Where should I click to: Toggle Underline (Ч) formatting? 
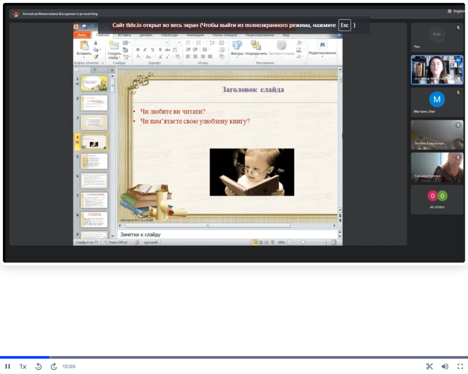[x=152, y=50]
